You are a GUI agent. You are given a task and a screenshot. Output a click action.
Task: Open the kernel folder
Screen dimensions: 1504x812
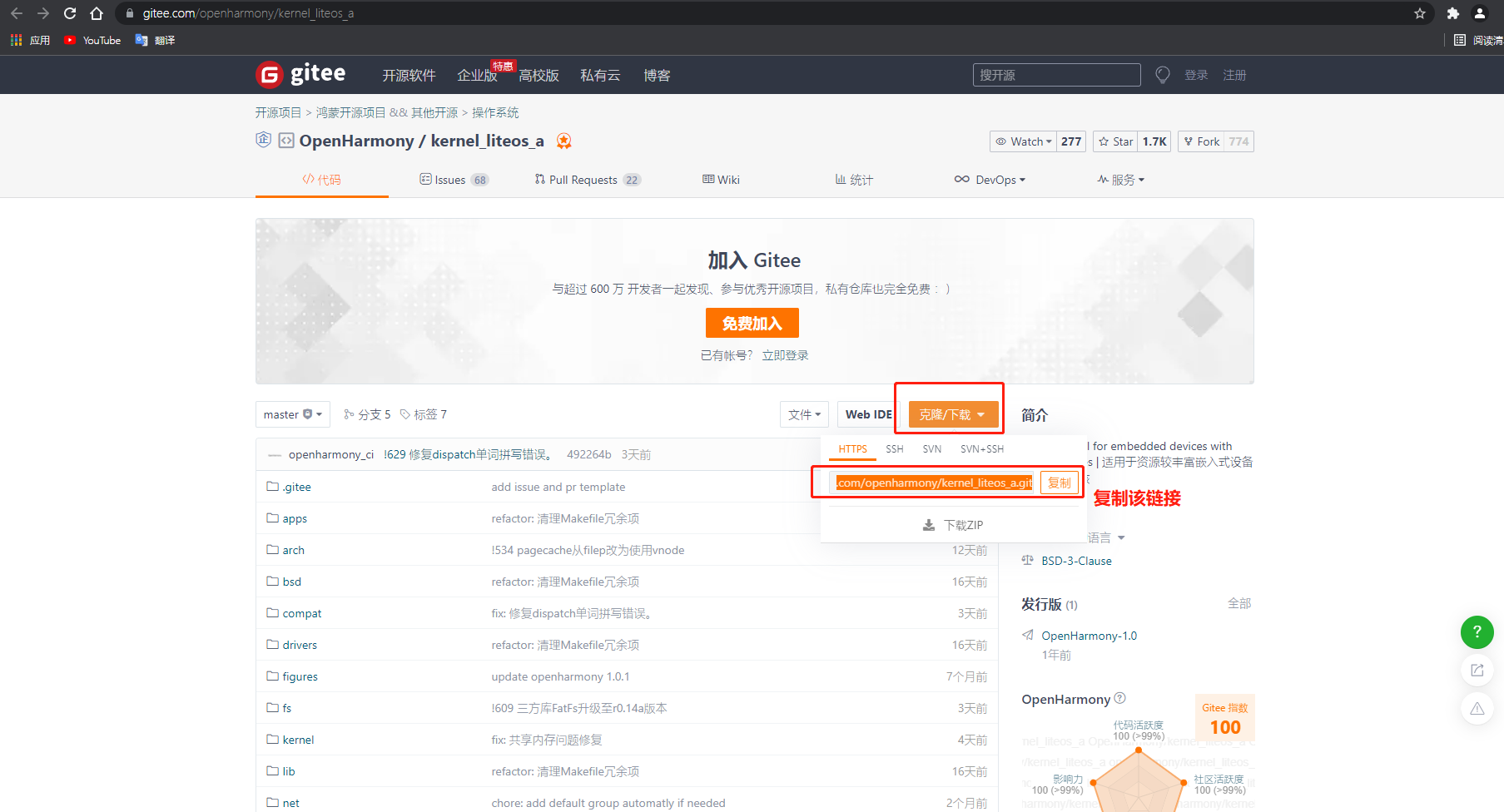click(298, 740)
